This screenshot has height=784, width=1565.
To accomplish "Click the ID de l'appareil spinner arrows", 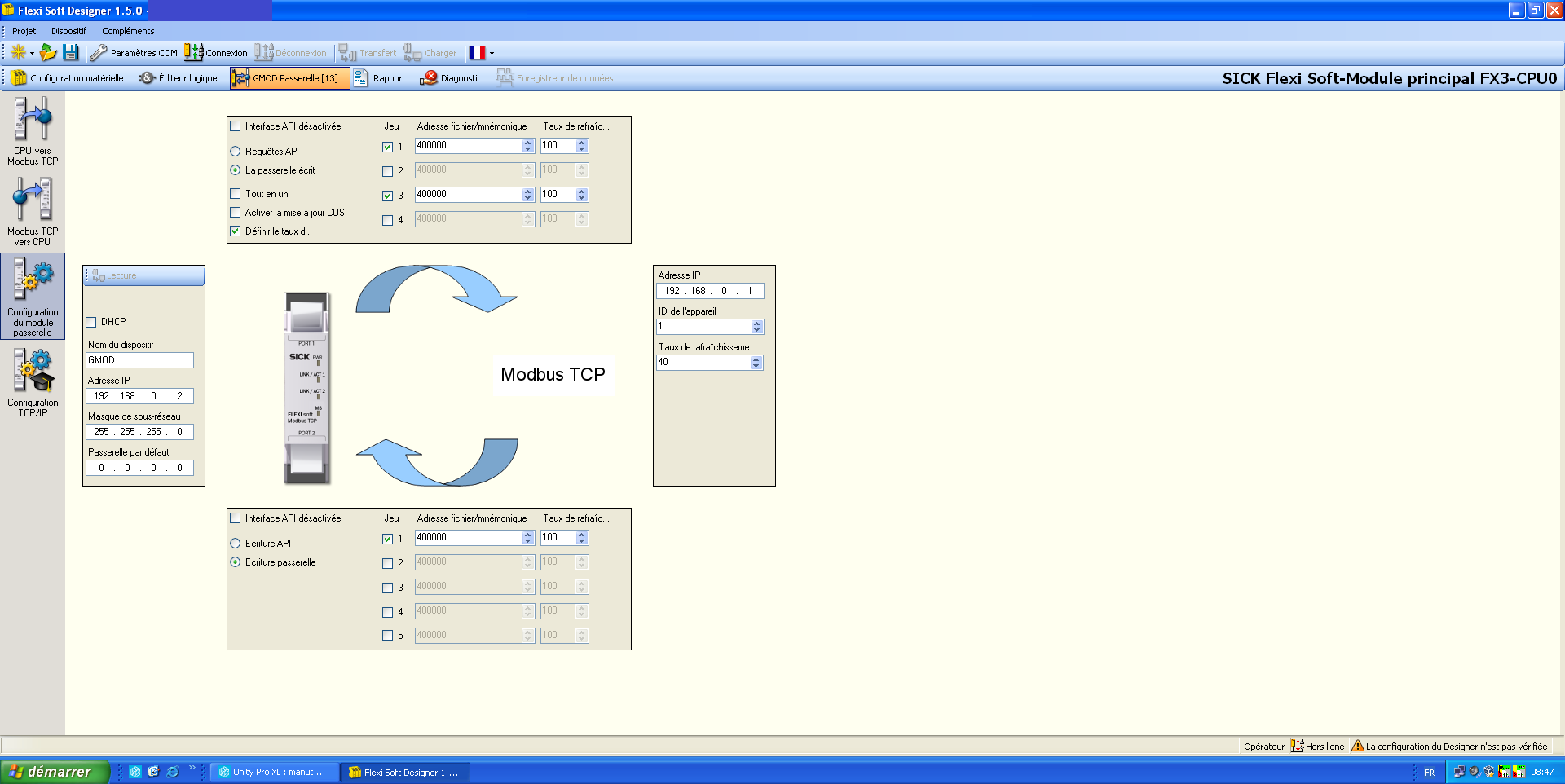I will point(756,327).
